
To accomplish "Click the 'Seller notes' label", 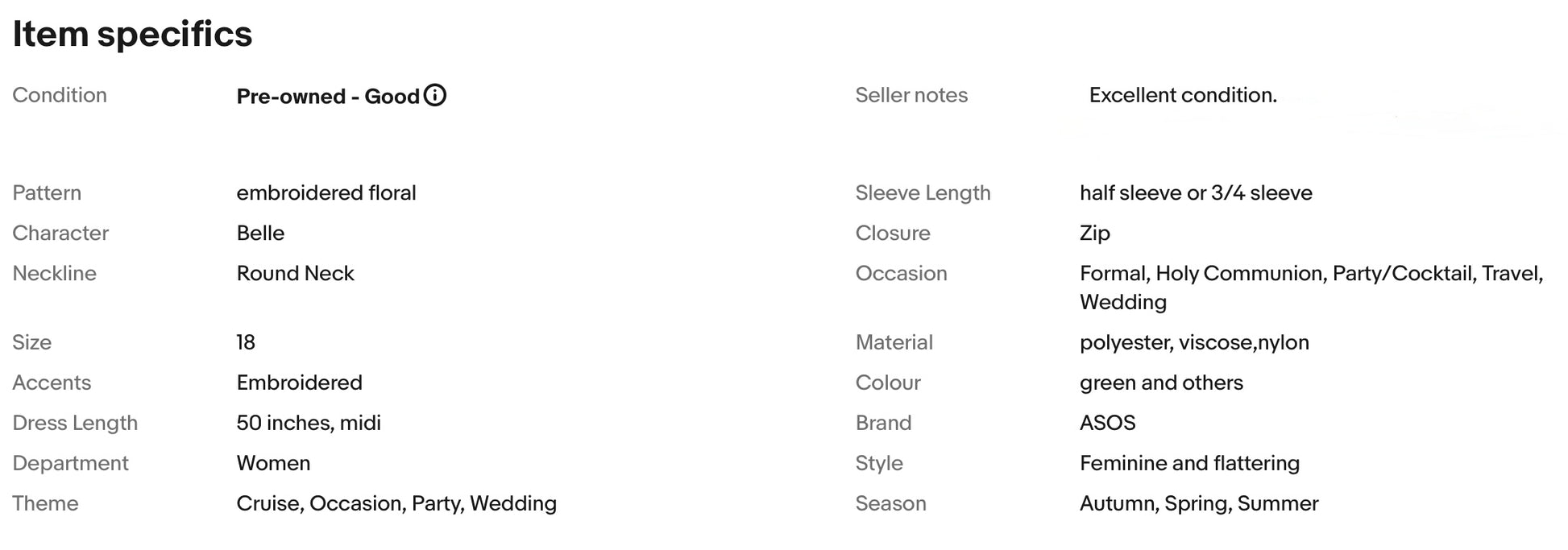I will coord(911,95).
